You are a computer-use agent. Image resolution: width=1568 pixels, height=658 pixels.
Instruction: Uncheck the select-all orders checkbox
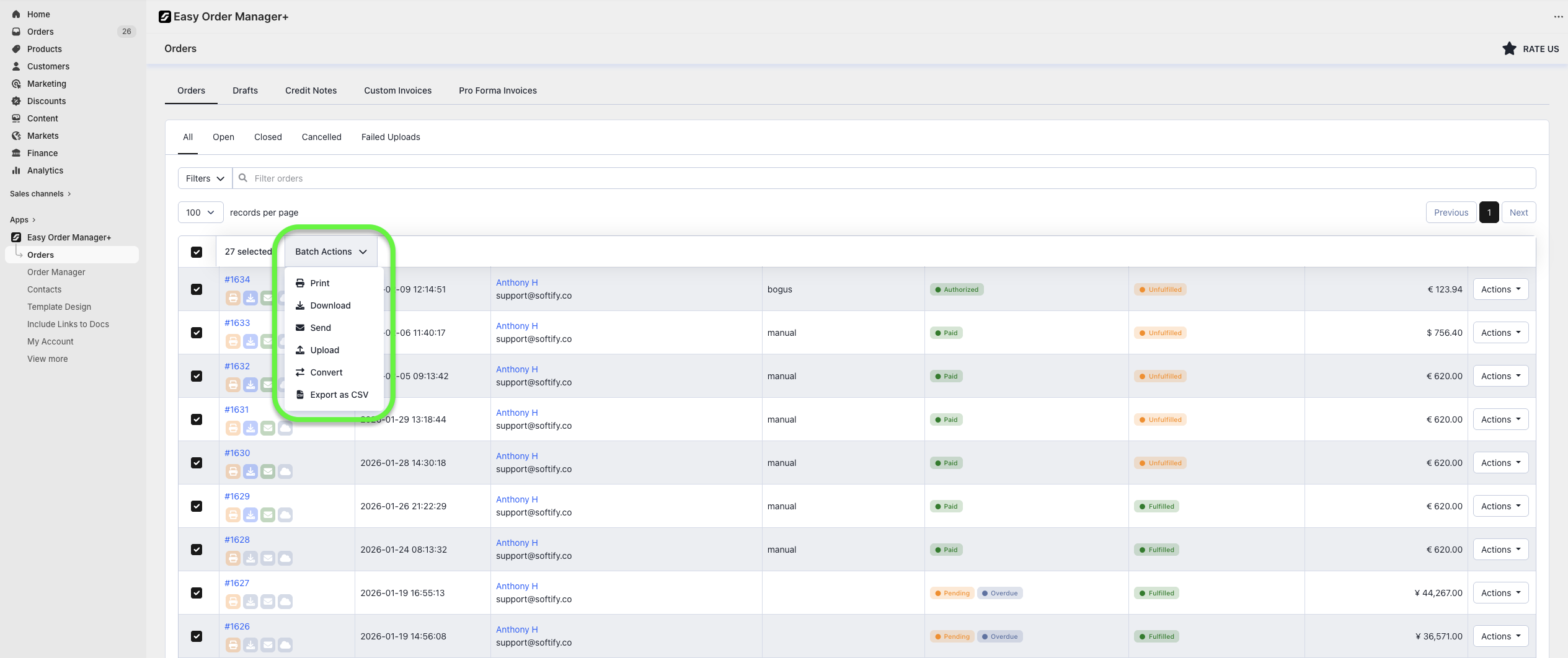(x=197, y=252)
